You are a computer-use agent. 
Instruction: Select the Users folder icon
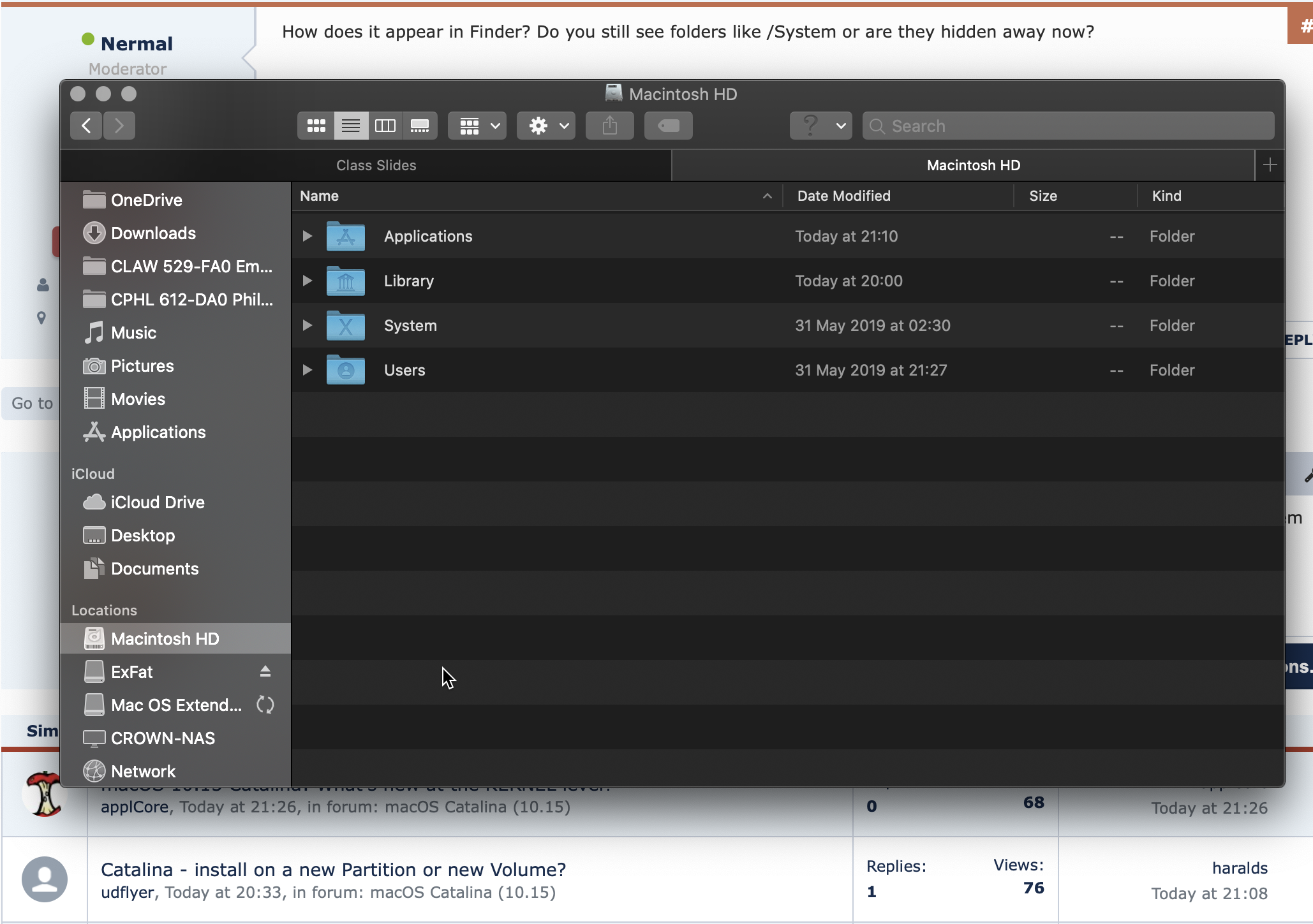[345, 370]
